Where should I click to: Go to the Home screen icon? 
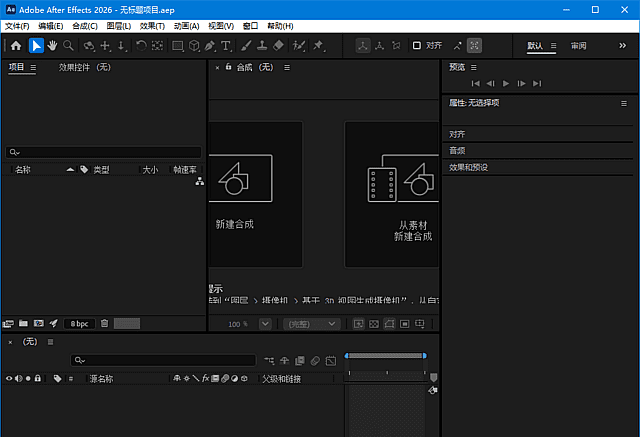[16, 46]
